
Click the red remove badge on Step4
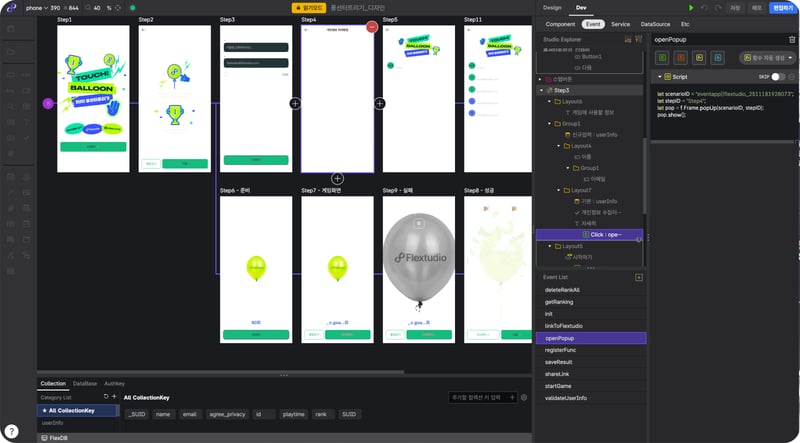371,26
